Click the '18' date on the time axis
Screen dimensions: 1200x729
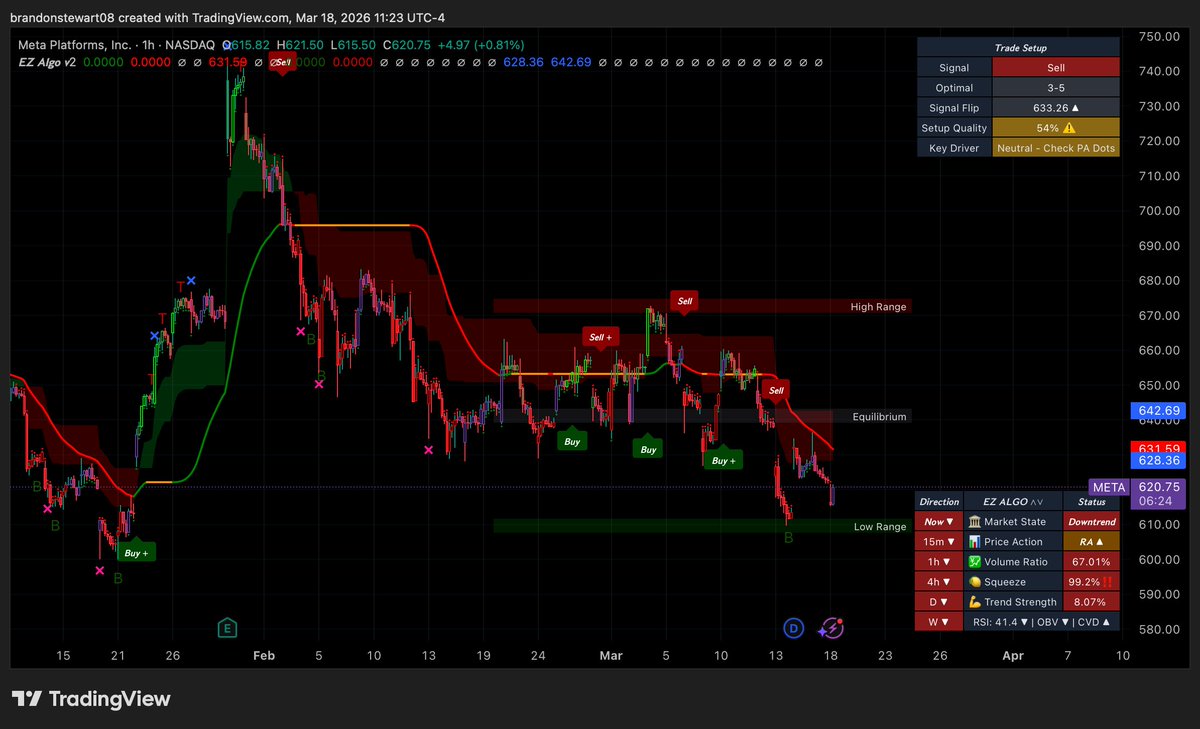coord(831,656)
